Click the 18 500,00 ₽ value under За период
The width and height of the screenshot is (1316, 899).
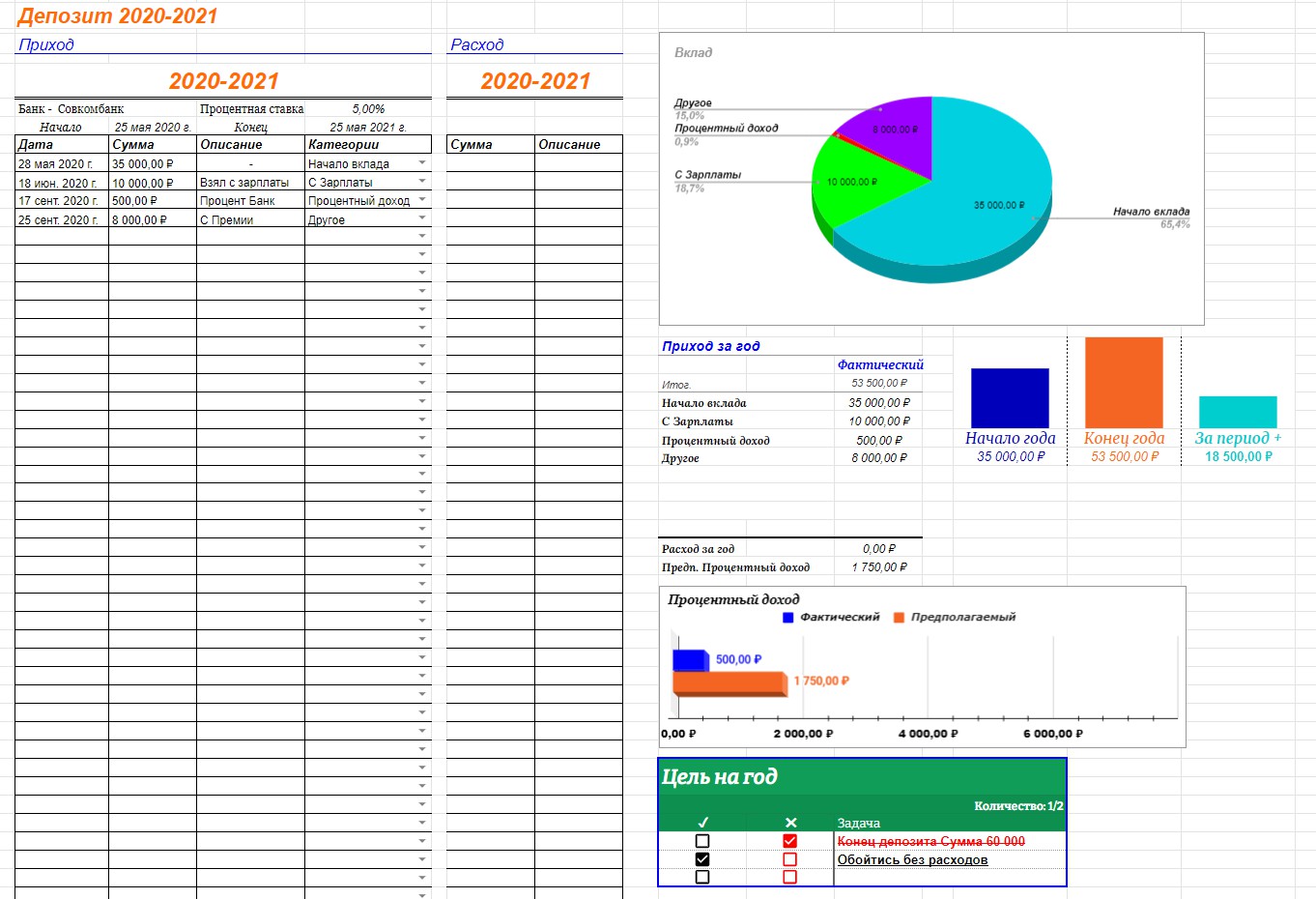point(1238,456)
